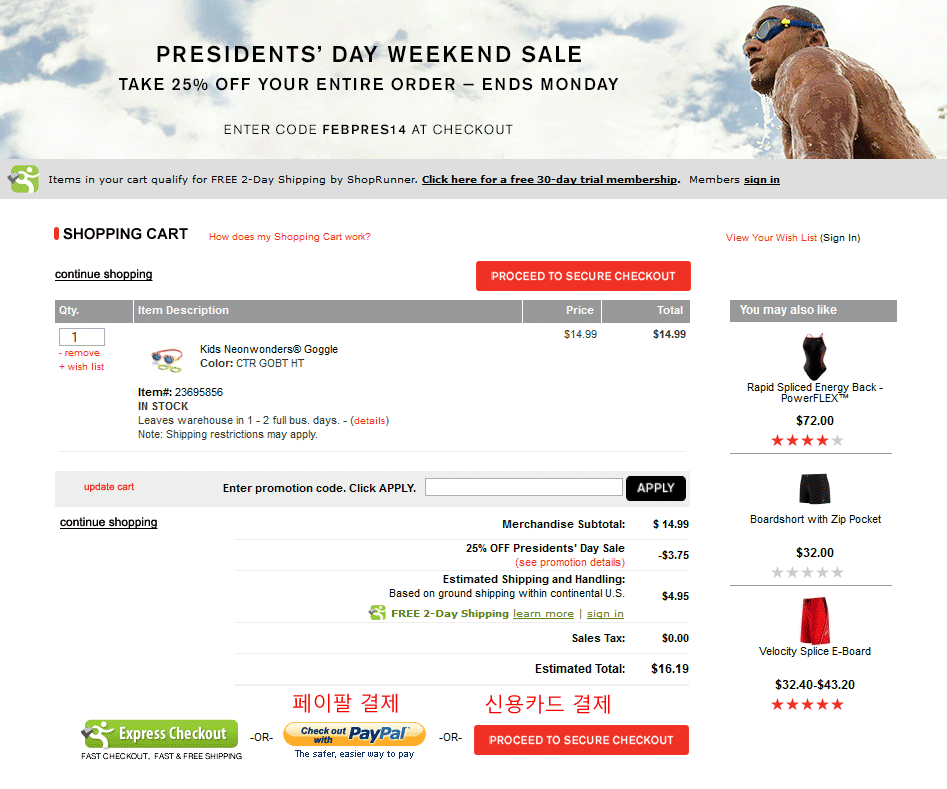
Task: Check out with PayPal button
Action: point(354,734)
